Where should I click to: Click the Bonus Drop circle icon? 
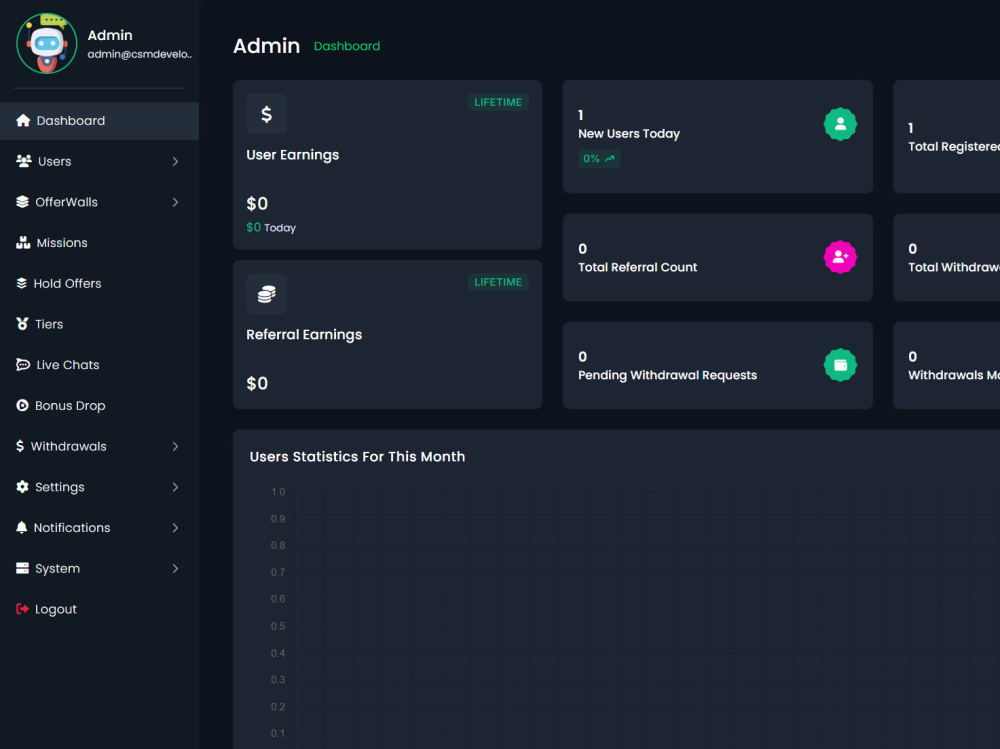(22, 406)
